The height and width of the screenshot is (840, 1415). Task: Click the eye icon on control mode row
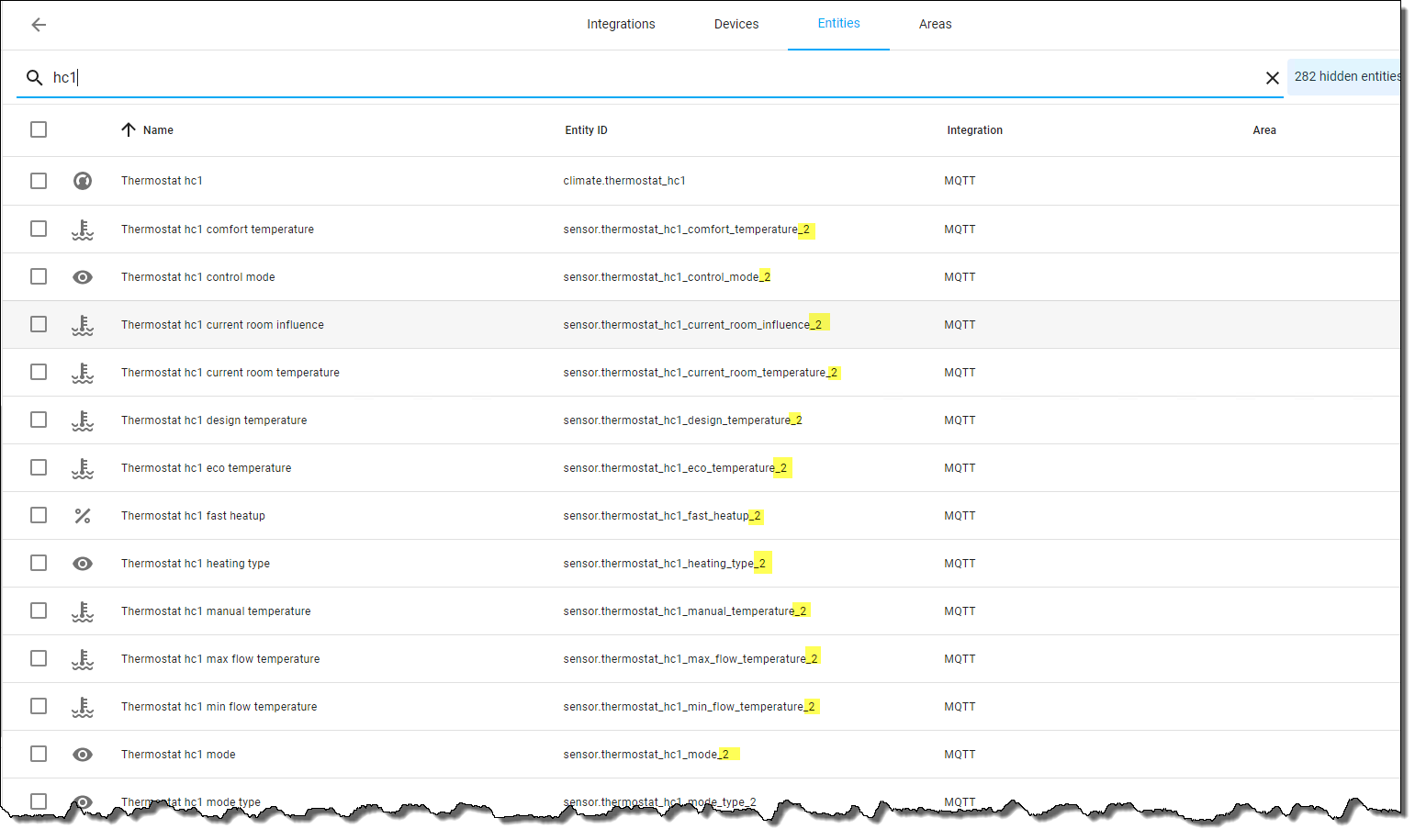click(x=83, y=276)
